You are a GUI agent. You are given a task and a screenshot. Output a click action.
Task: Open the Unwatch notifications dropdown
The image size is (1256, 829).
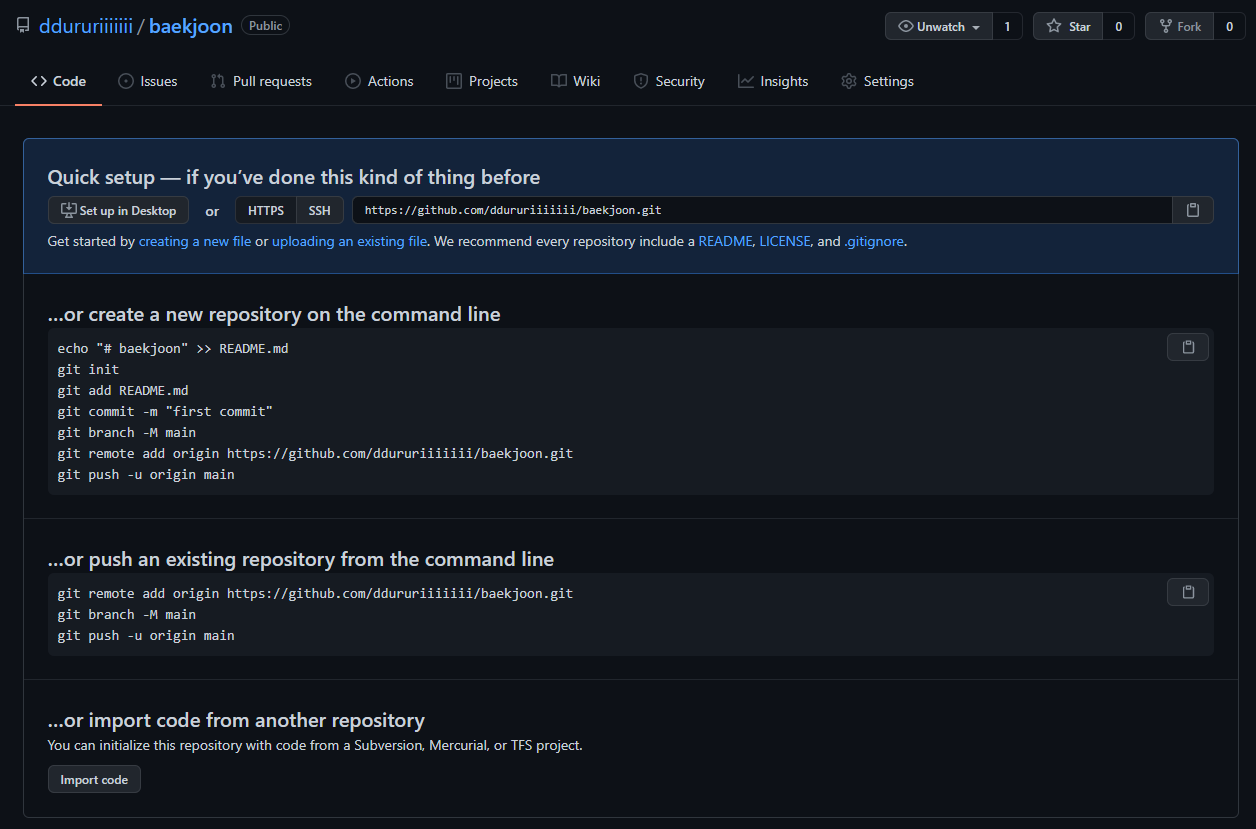938,26
